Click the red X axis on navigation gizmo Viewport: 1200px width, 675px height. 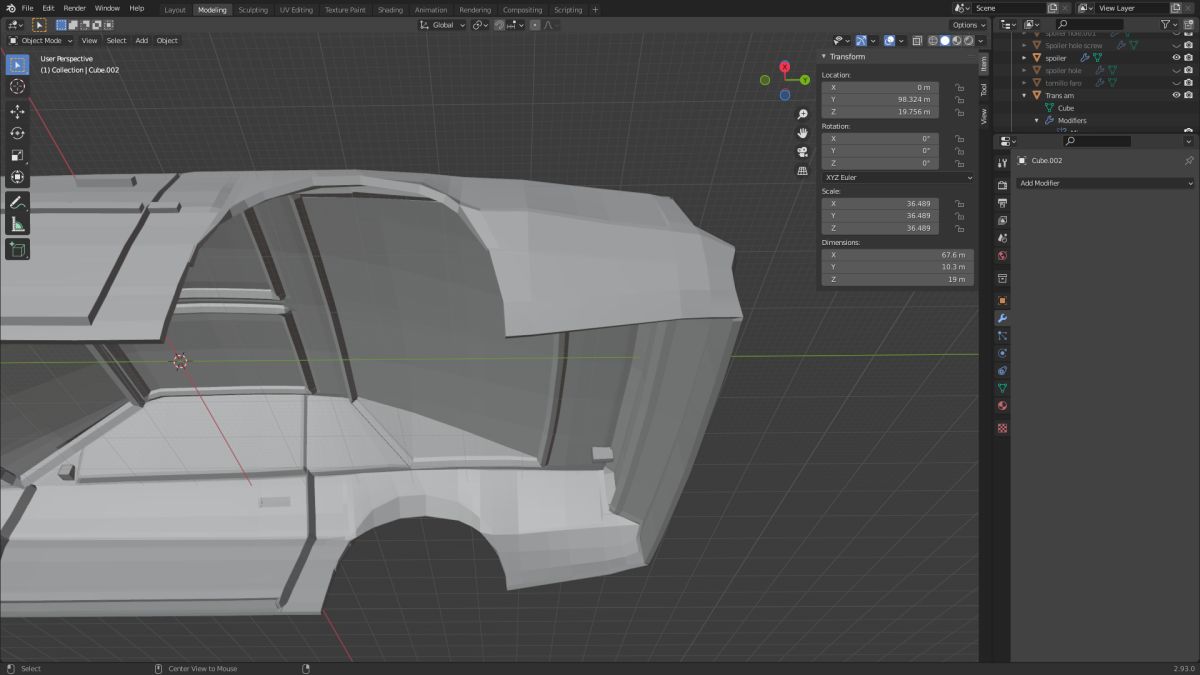786,67
